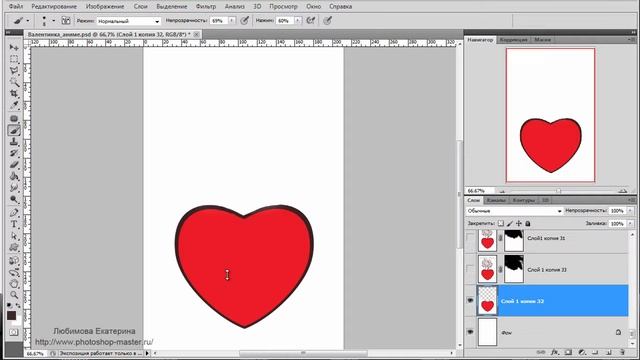Viewport: 640px width, 360px height.
Task: Toggle tablet pressure for opacity
Action: (x=244, y=20)
